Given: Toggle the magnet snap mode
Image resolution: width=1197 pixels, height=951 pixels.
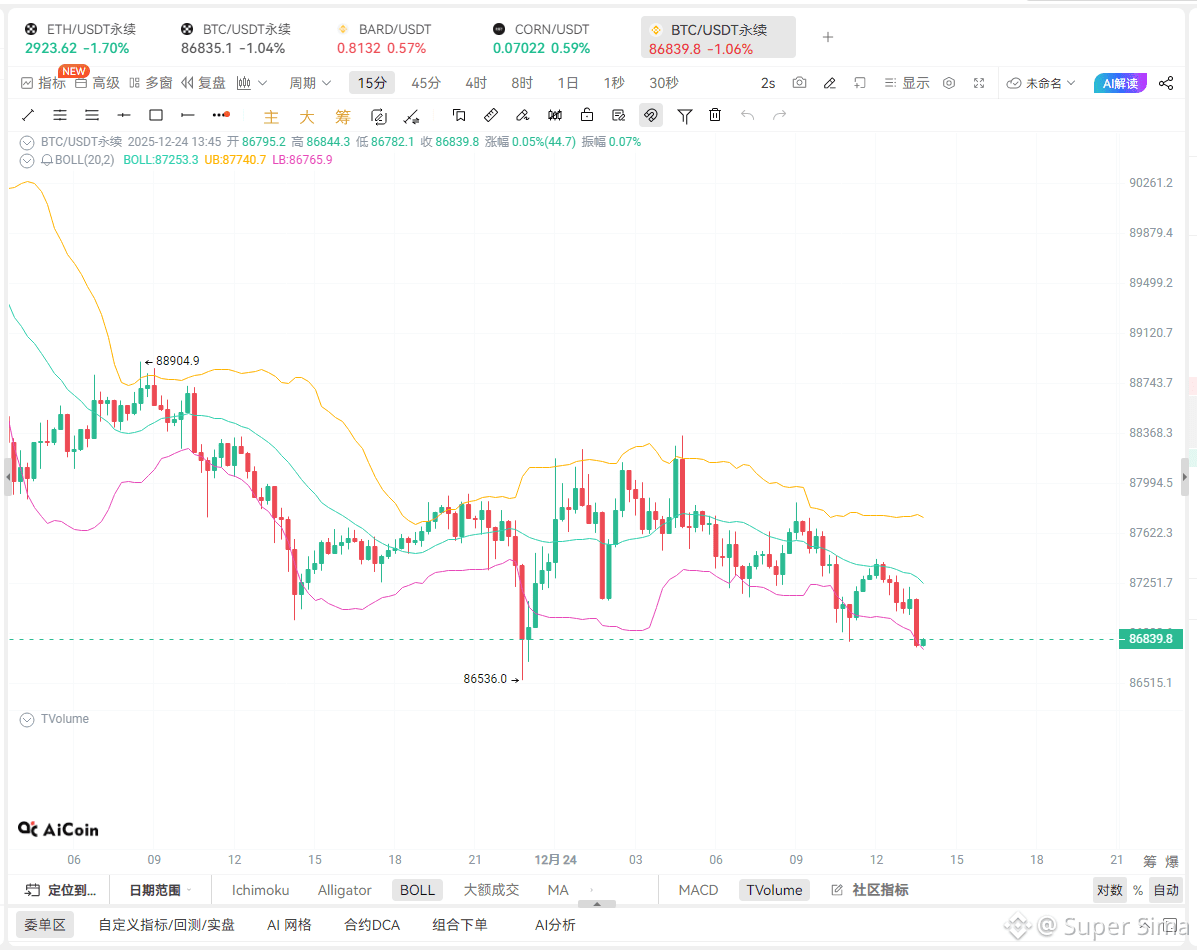Looking at the screenshot, I should click(x=651, y=115).
